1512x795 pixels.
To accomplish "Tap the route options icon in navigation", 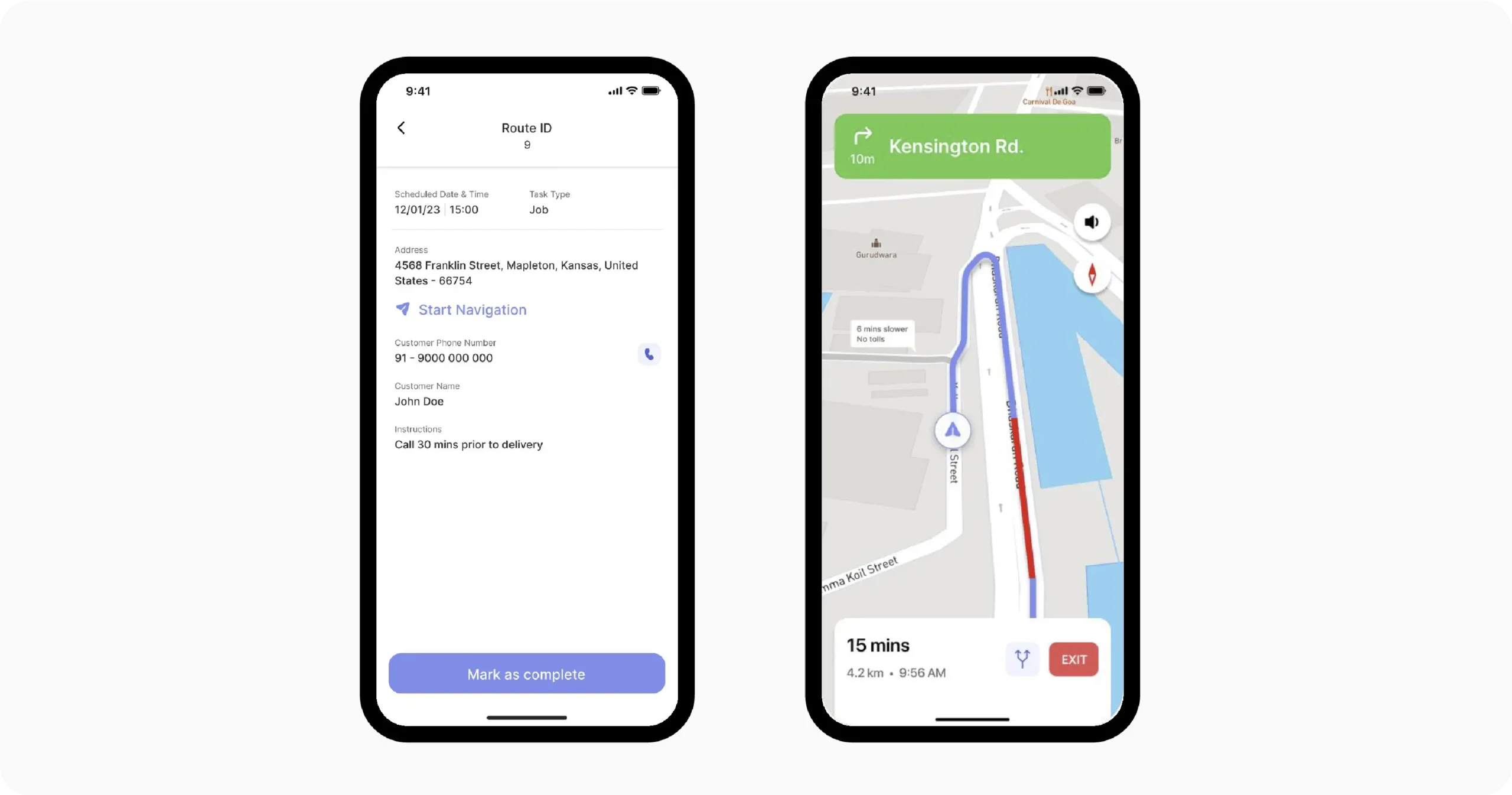I will (1021, 658).
